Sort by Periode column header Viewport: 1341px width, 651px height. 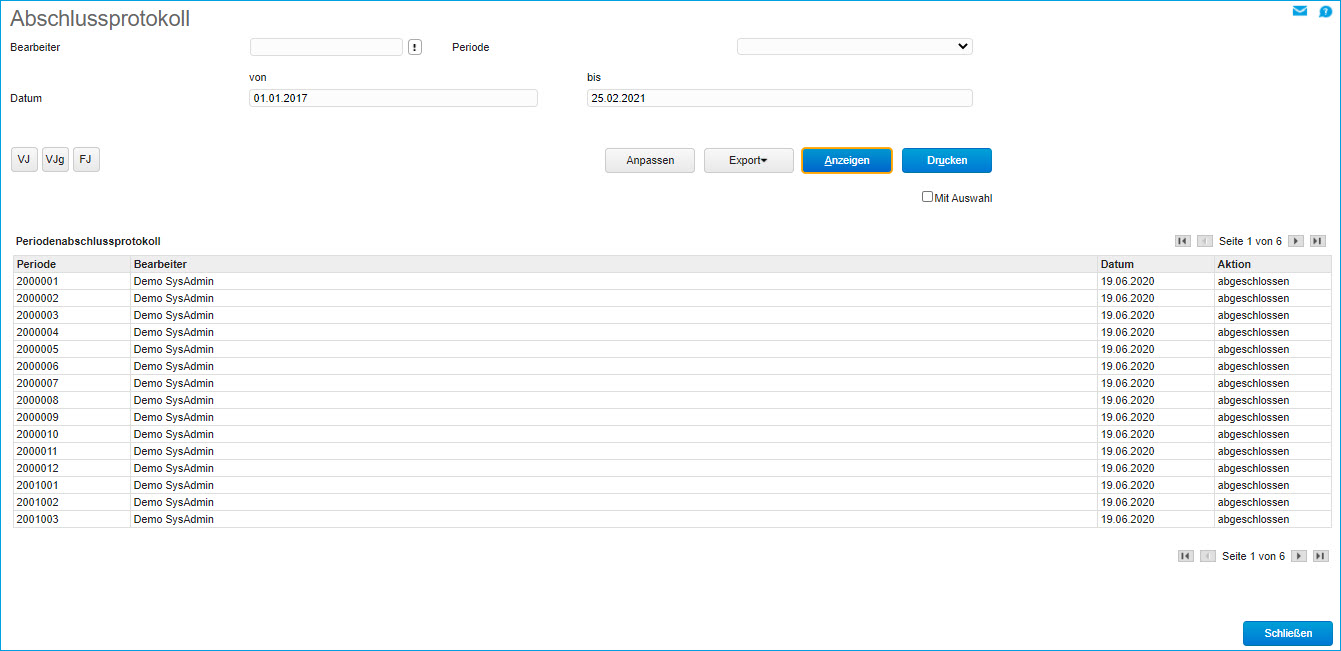click(x=37, y=264)
